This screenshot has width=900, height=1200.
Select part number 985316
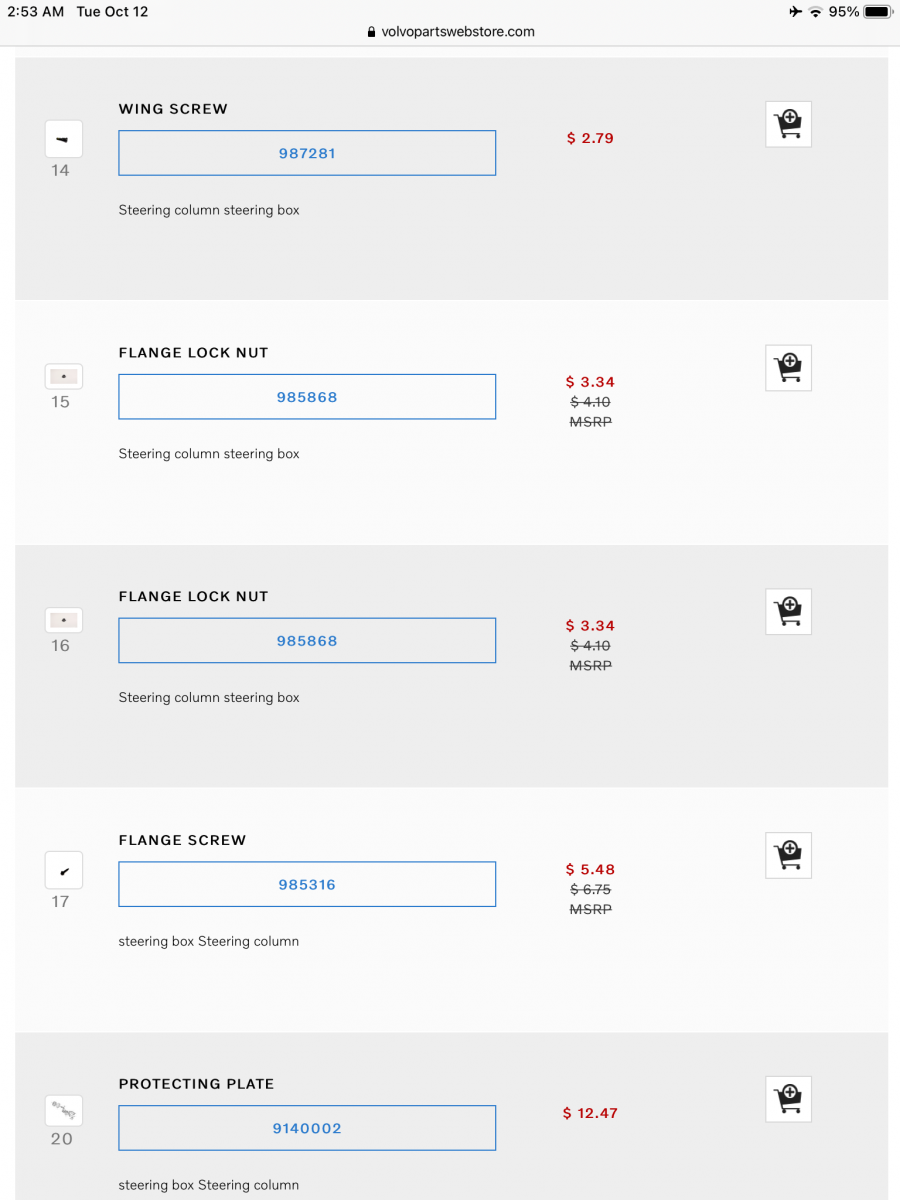pos(307,884)
